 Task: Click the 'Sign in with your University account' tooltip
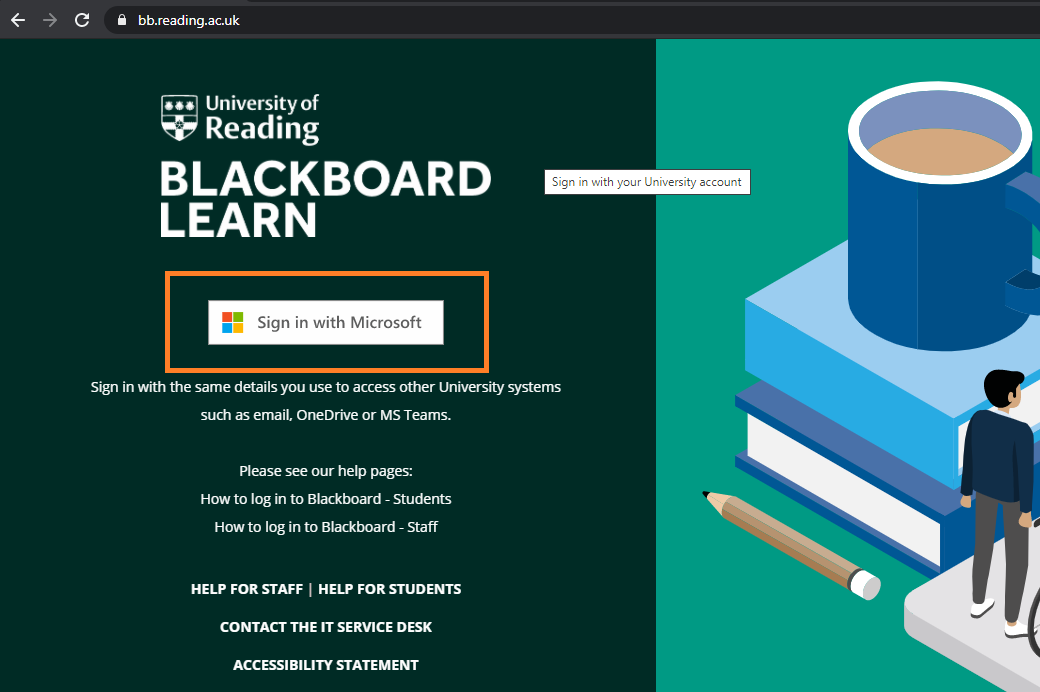[x=646, y=182]
